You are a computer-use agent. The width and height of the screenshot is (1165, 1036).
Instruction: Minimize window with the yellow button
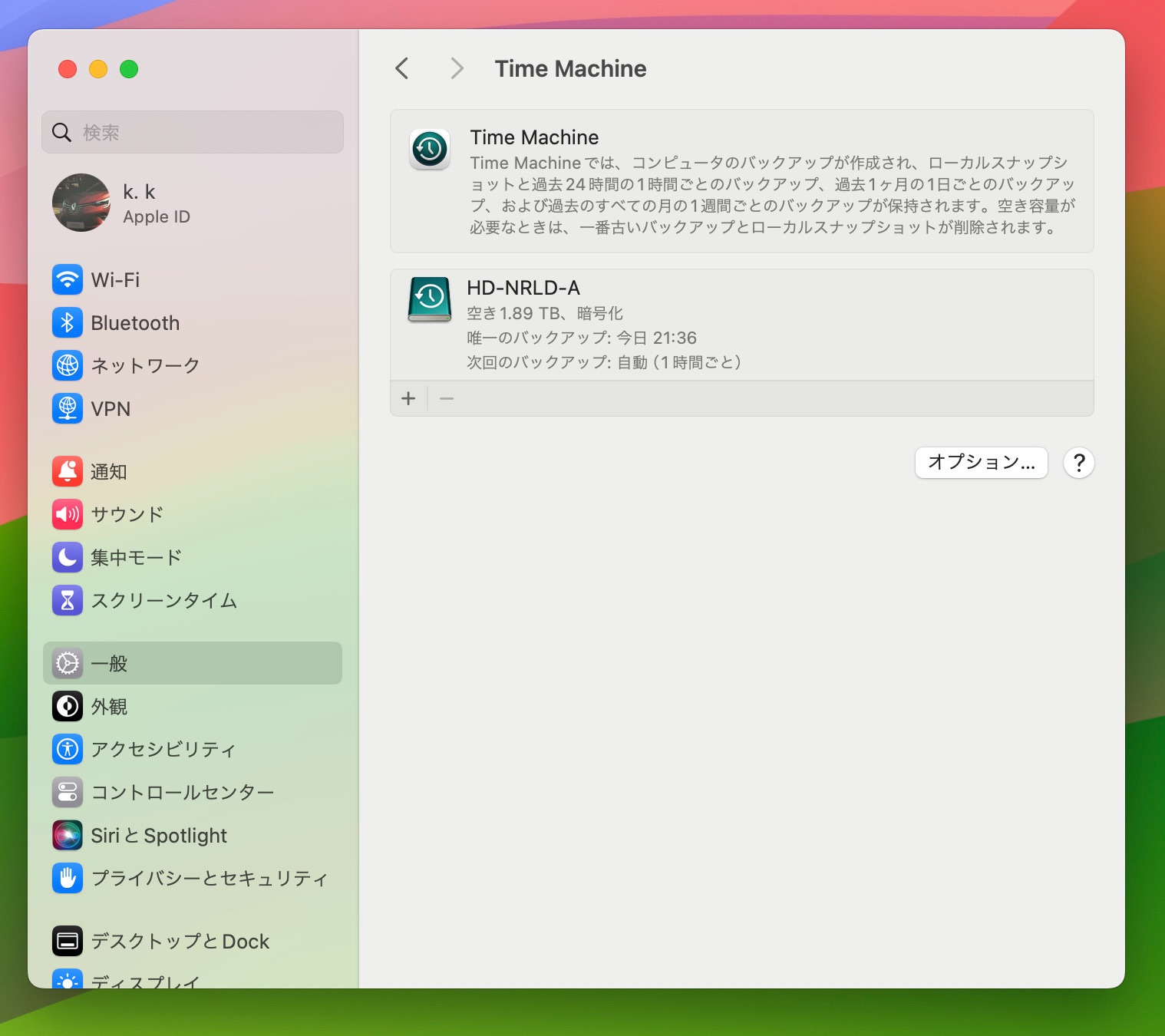click(x=98, y=69)
